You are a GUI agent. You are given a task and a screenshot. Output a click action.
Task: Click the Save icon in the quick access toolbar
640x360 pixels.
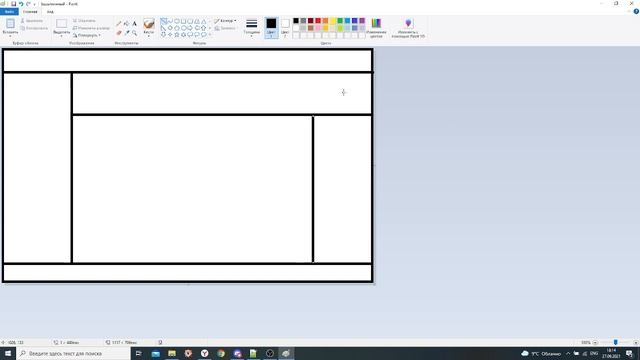click(x=13, y=4)
